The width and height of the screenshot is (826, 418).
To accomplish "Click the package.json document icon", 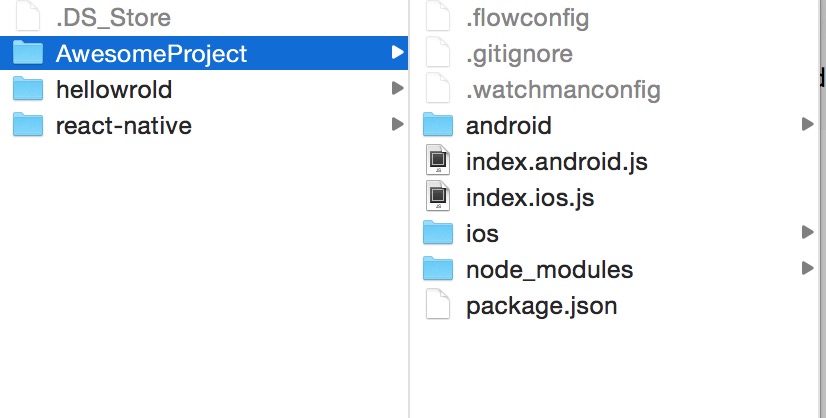I will [x=438, y=304].
